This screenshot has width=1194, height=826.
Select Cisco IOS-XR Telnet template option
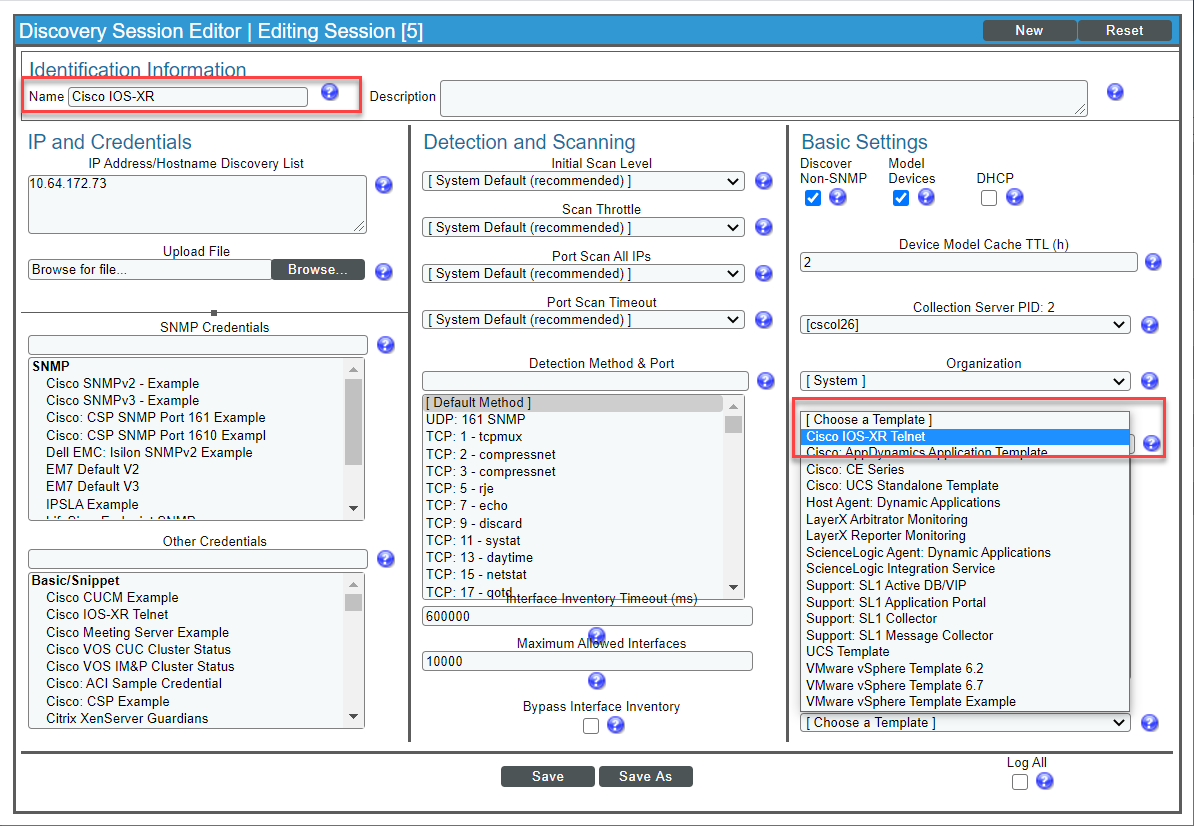(x=965, y=436)
